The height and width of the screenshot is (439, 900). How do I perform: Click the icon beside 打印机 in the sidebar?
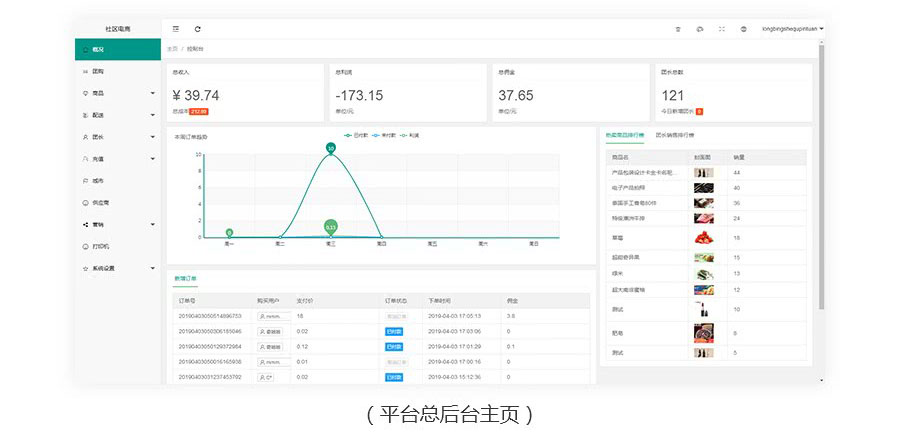(x=86, y=246)
